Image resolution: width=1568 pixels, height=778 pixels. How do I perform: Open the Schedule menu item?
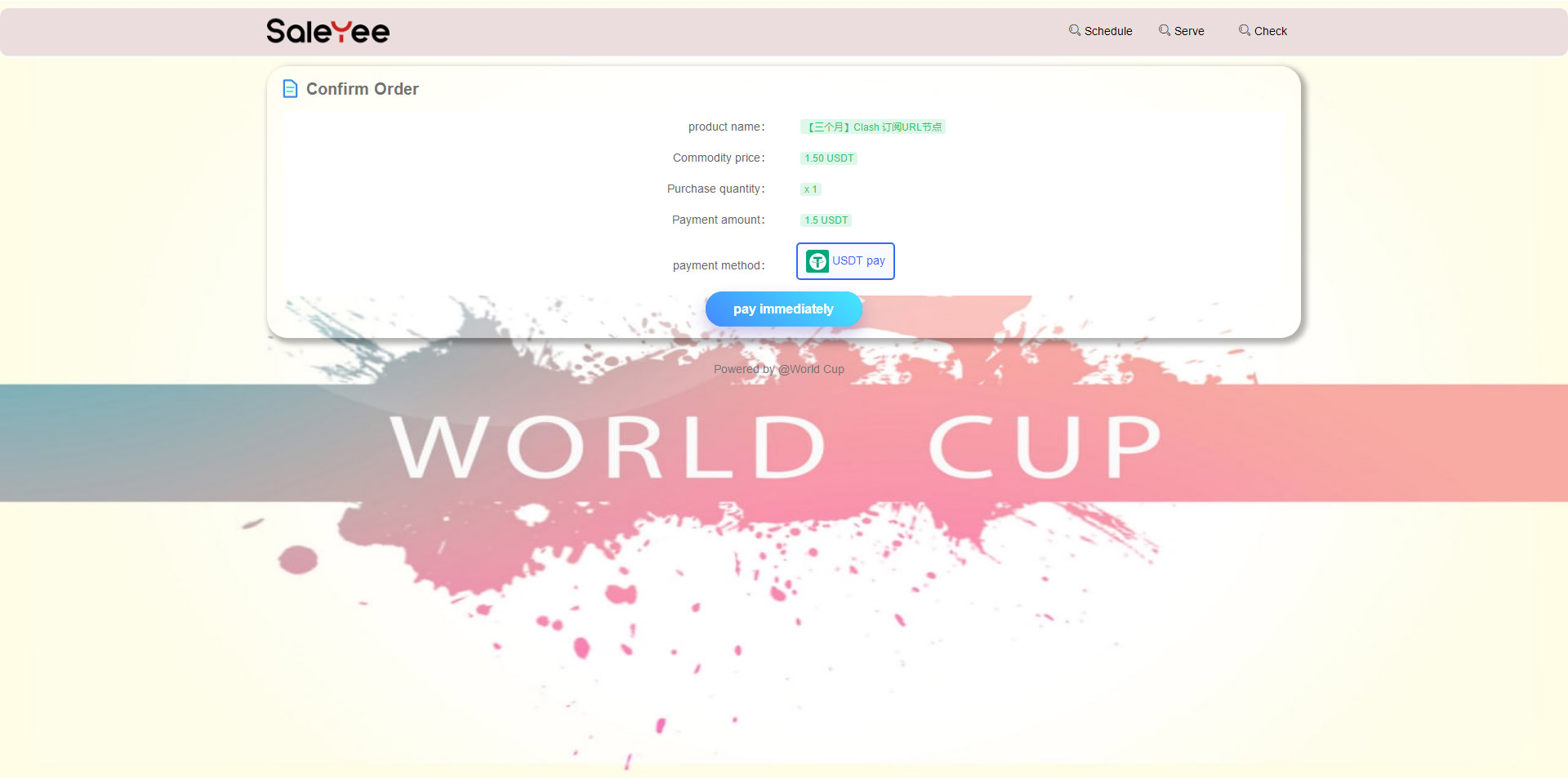click(1100, 31)
